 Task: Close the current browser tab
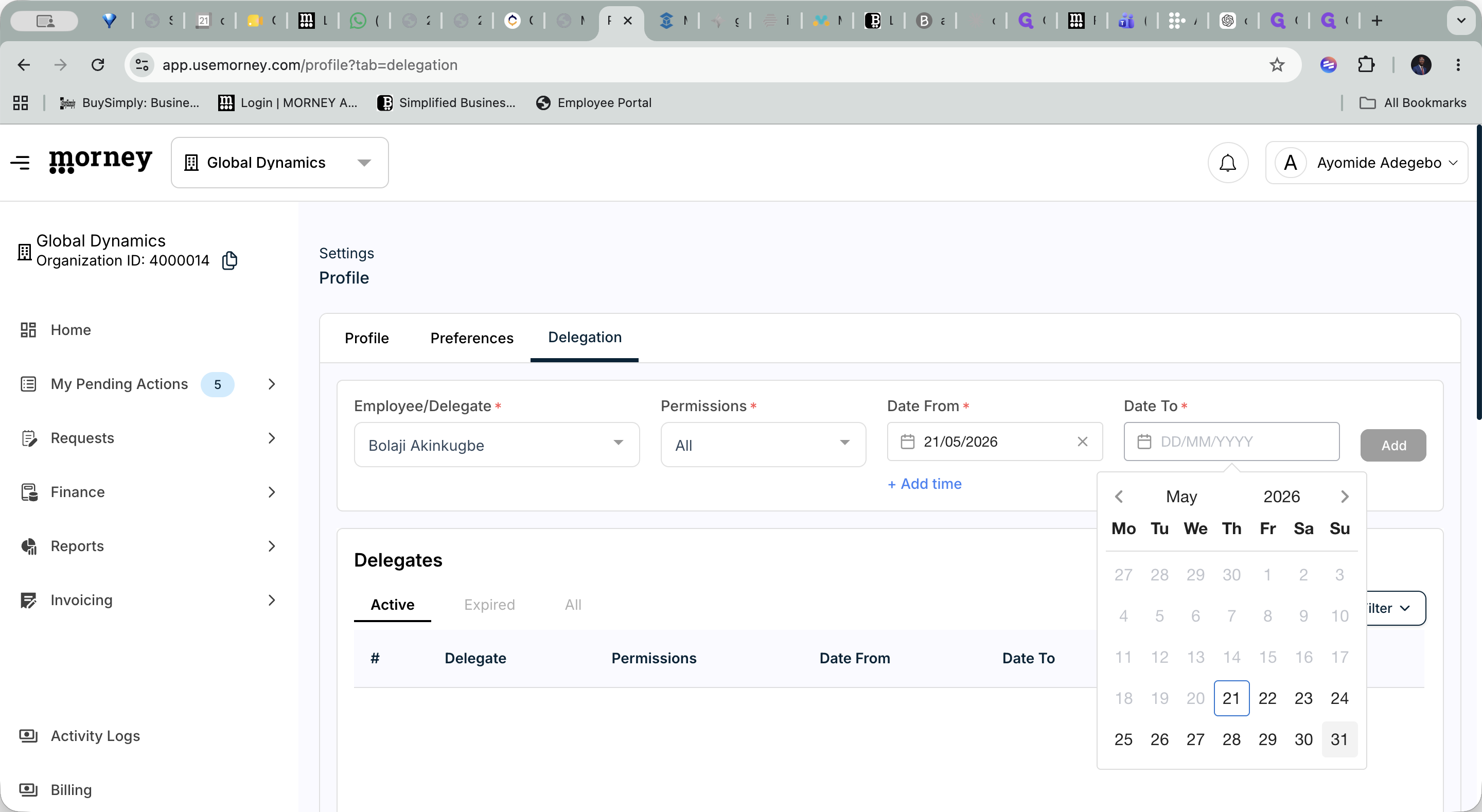coord(628,21)
